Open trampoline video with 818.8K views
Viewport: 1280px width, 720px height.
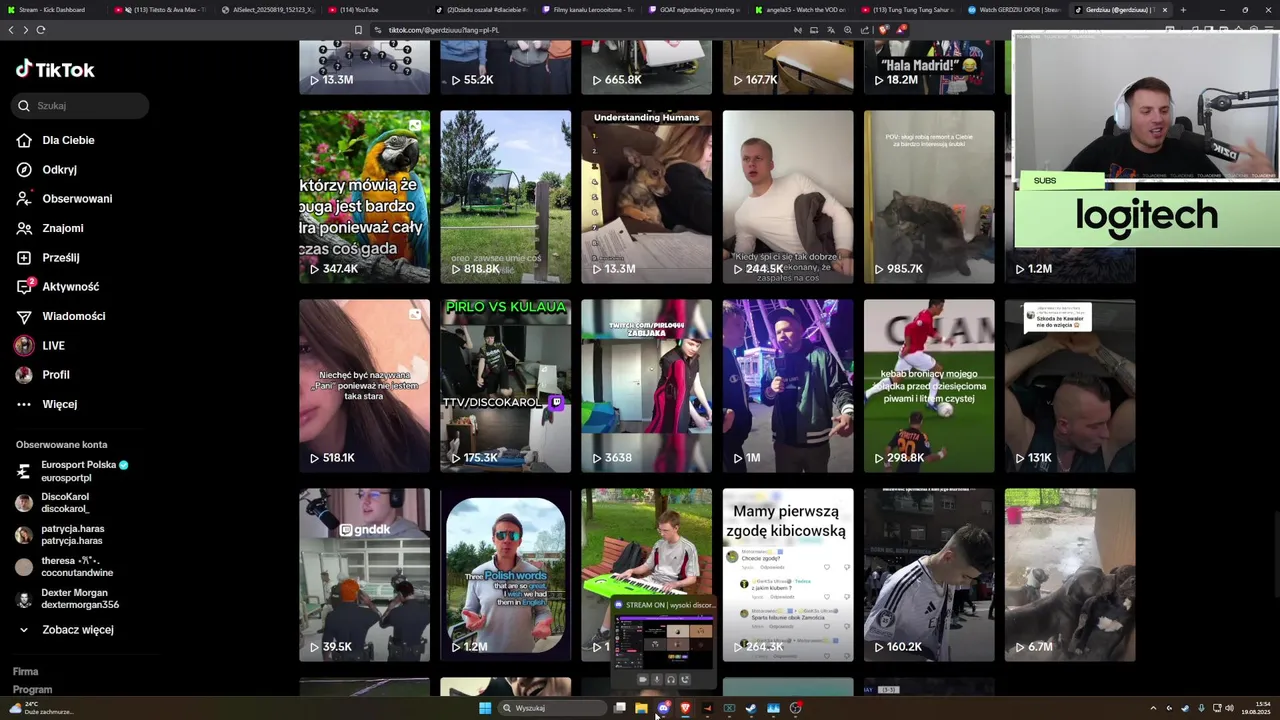(505, 197)
